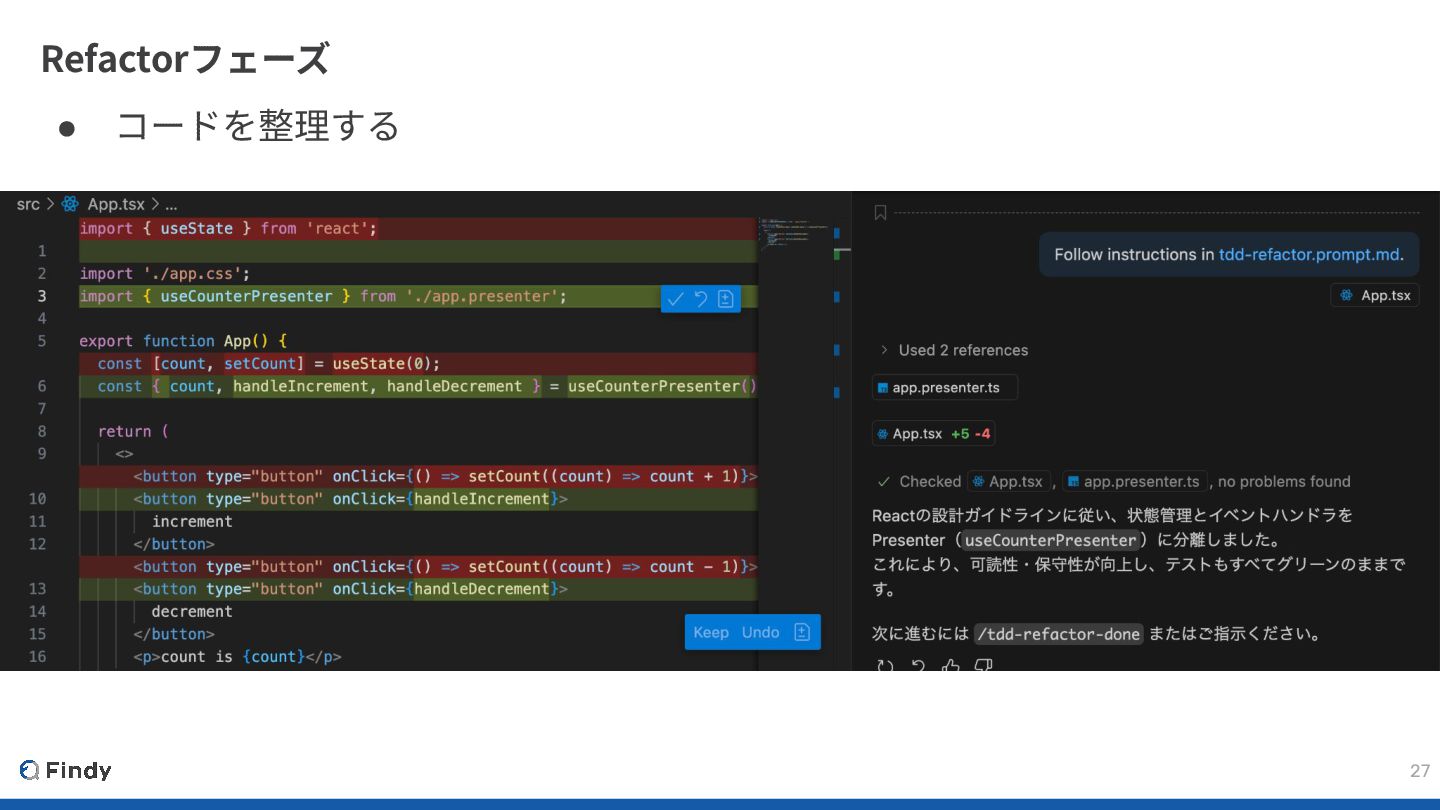Click the bookmark icon atop the chat panel
Screen dimensions: 1440x810
coord(880,212)
